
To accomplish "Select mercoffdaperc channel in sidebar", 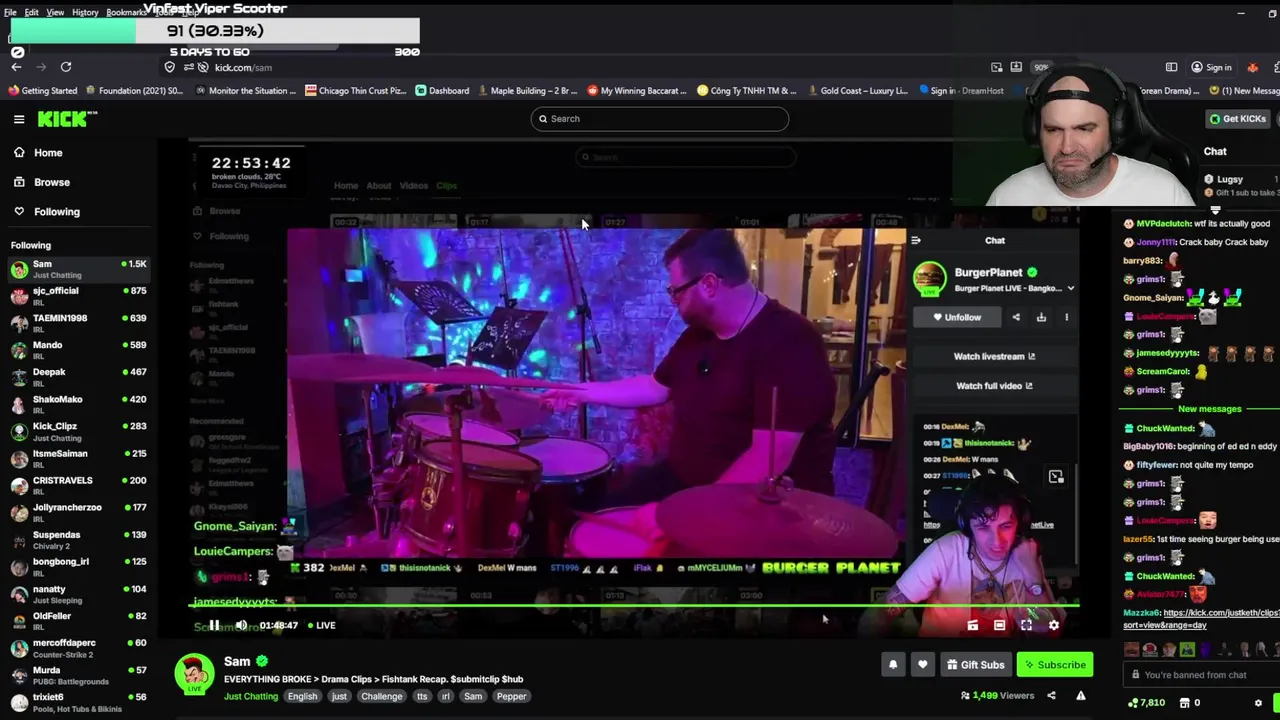I will [x=78, y=648].
